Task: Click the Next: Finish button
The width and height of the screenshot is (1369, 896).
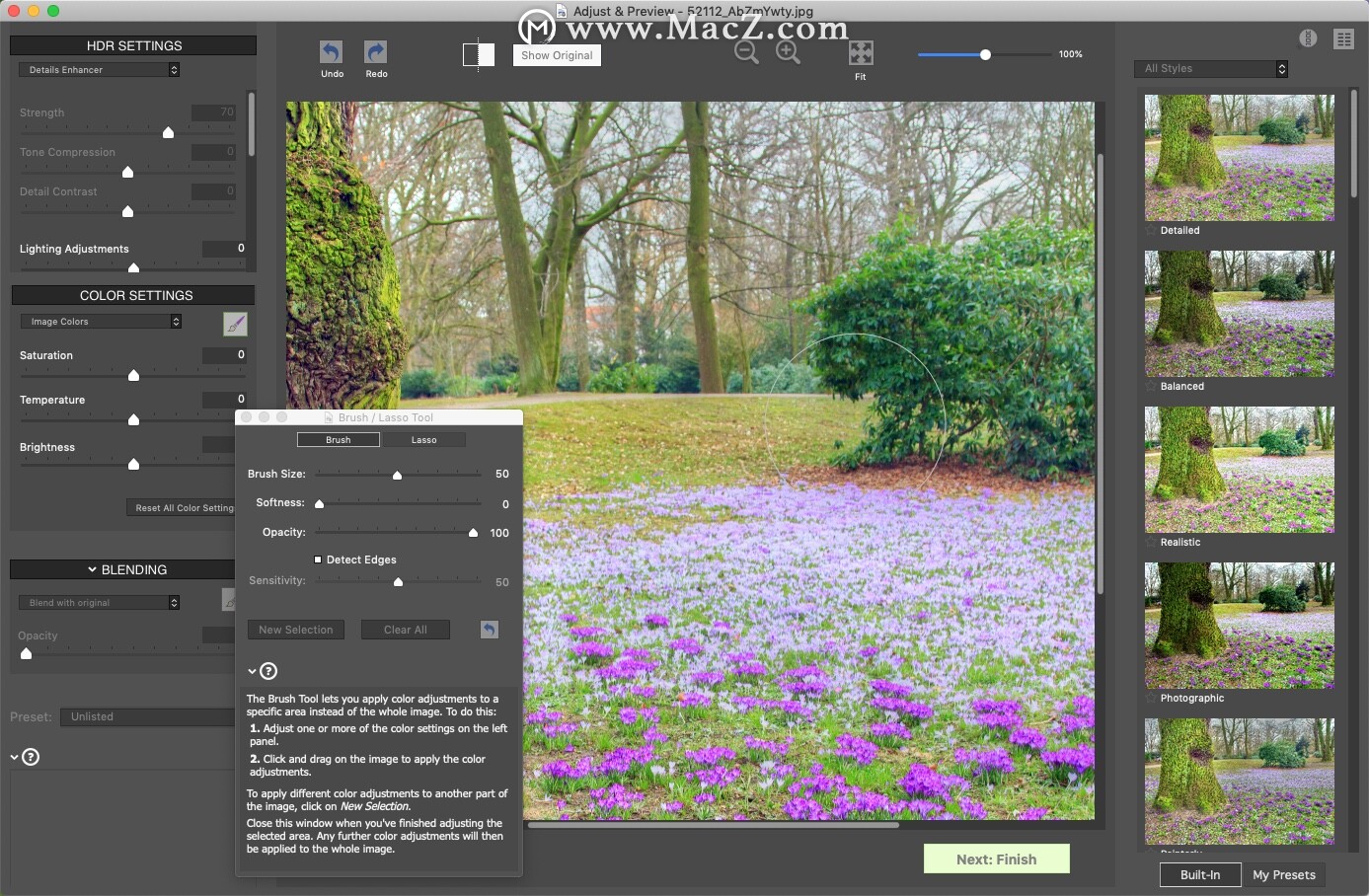Action: click(996, 859)
